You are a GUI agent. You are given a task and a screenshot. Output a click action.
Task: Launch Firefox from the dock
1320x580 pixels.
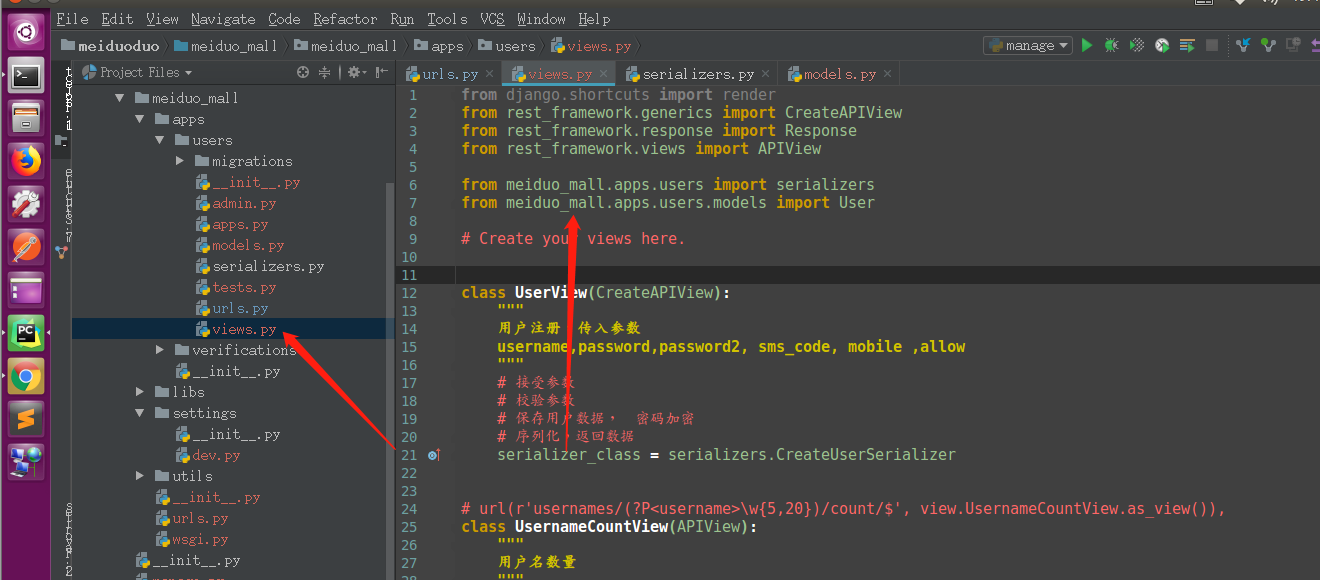coord(25,160)
